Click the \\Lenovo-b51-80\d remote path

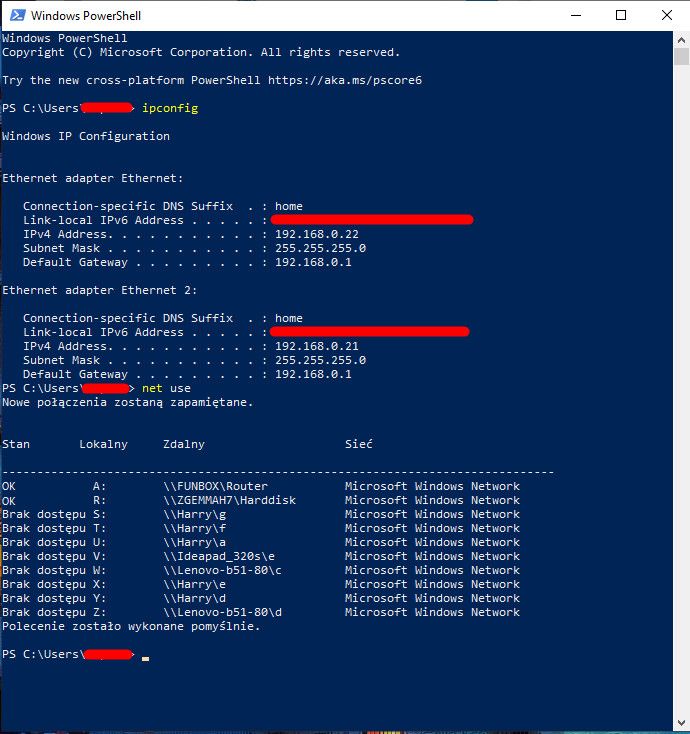pos(222,612)
